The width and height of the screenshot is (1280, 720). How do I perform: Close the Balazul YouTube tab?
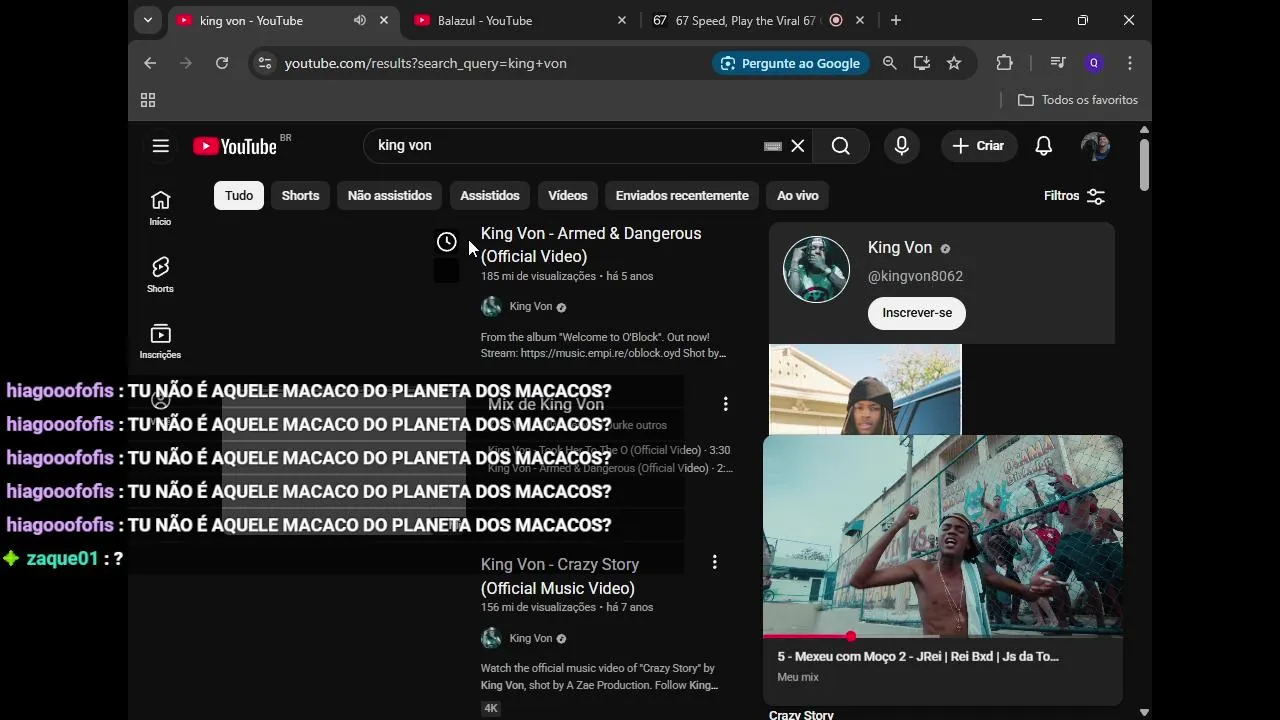pos(622,20)
